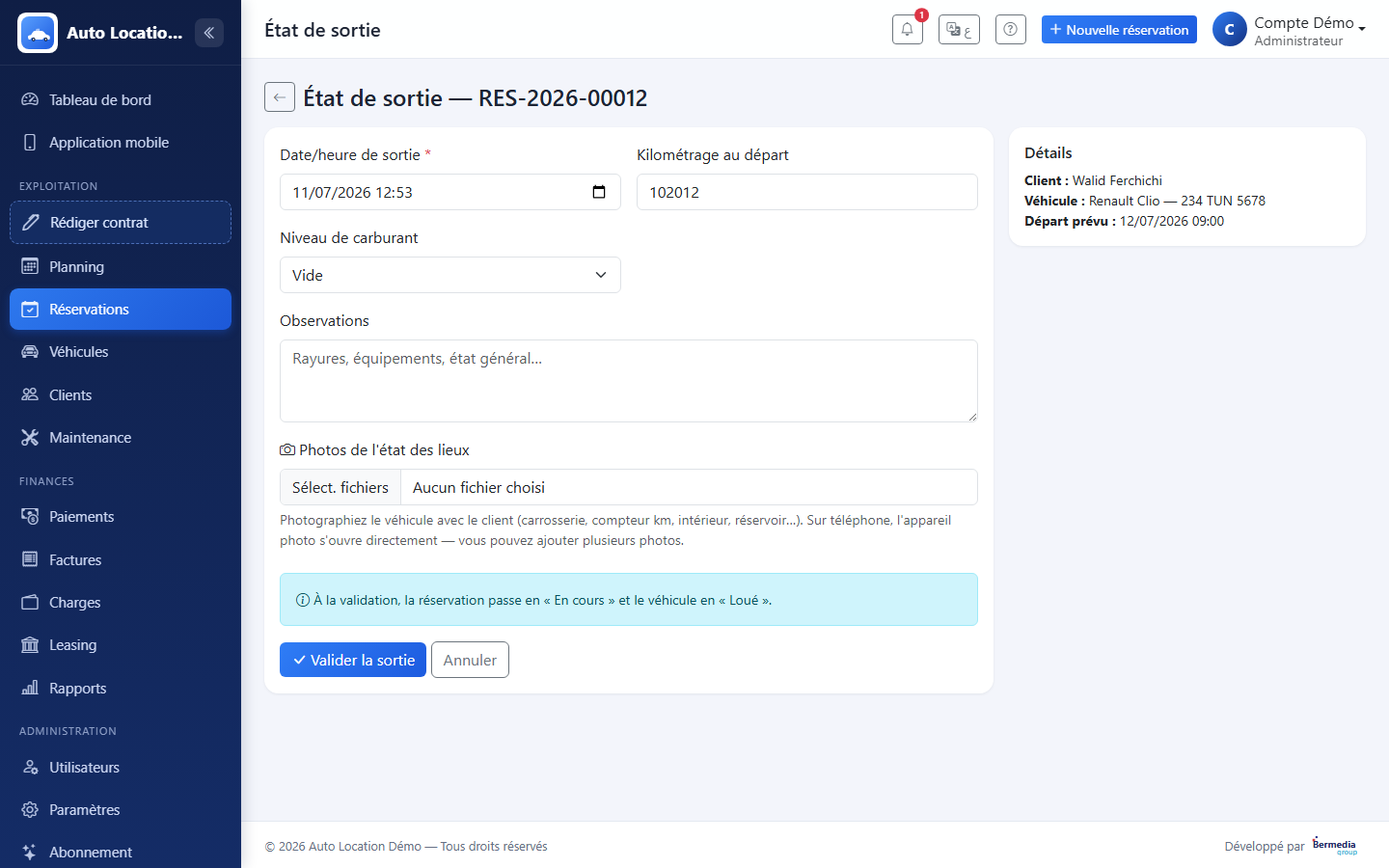Screen dimensions: 1389x868
Task: Focus the Kilométrage au départ field
Action: [807, 192]
